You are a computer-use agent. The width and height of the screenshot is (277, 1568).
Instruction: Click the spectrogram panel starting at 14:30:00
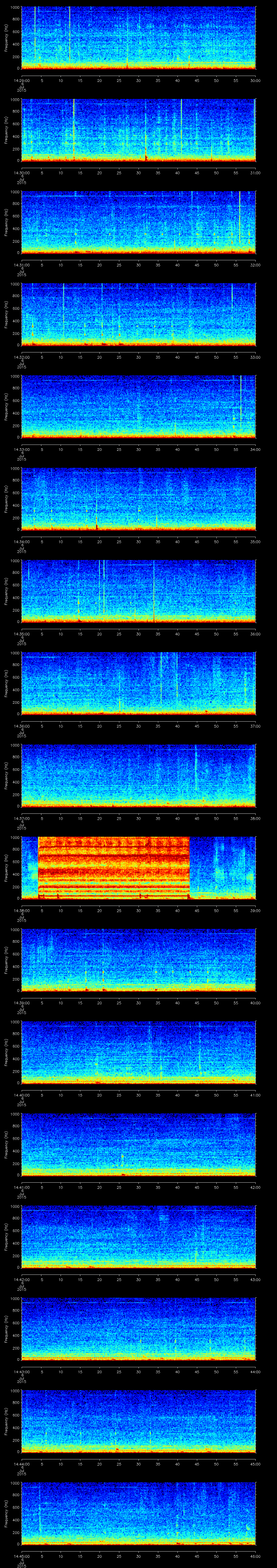tap(139, 130)
